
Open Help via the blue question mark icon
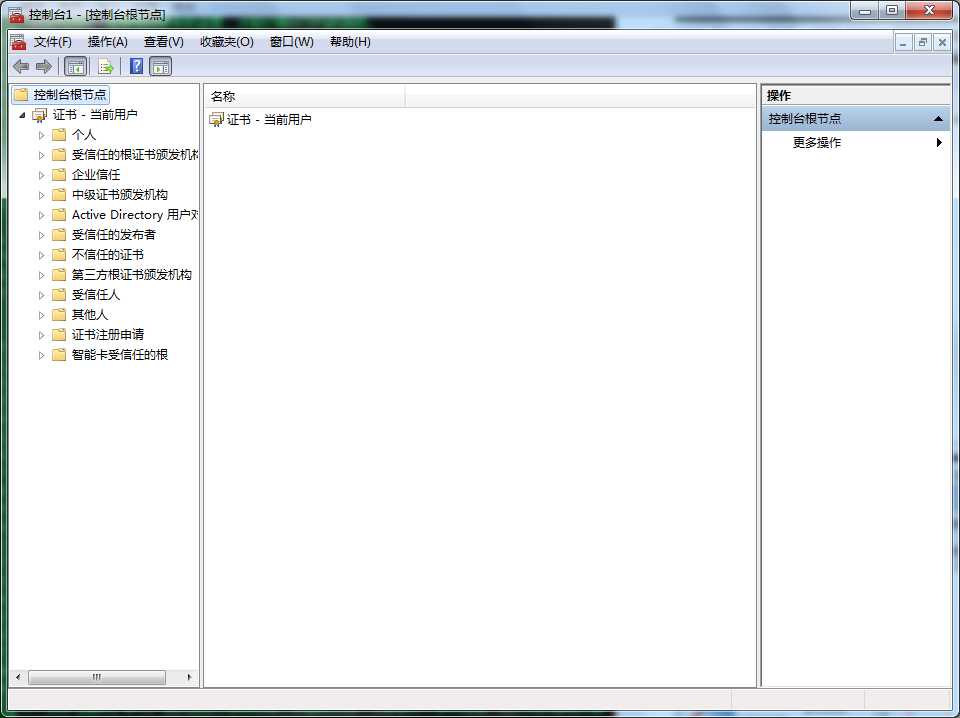tap(137, 66)
